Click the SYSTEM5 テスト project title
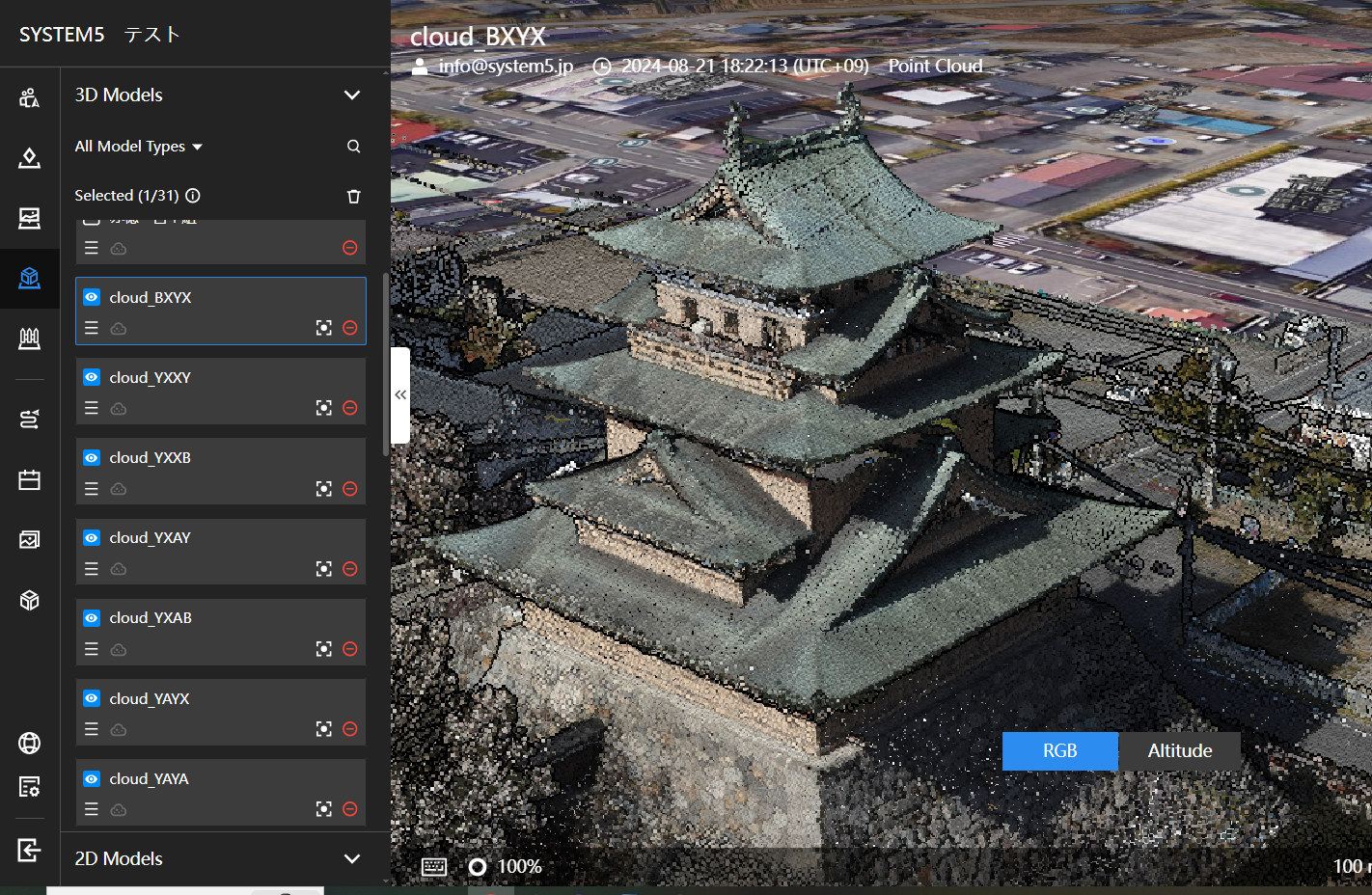1372x895 pixels. tap(100, 35)
